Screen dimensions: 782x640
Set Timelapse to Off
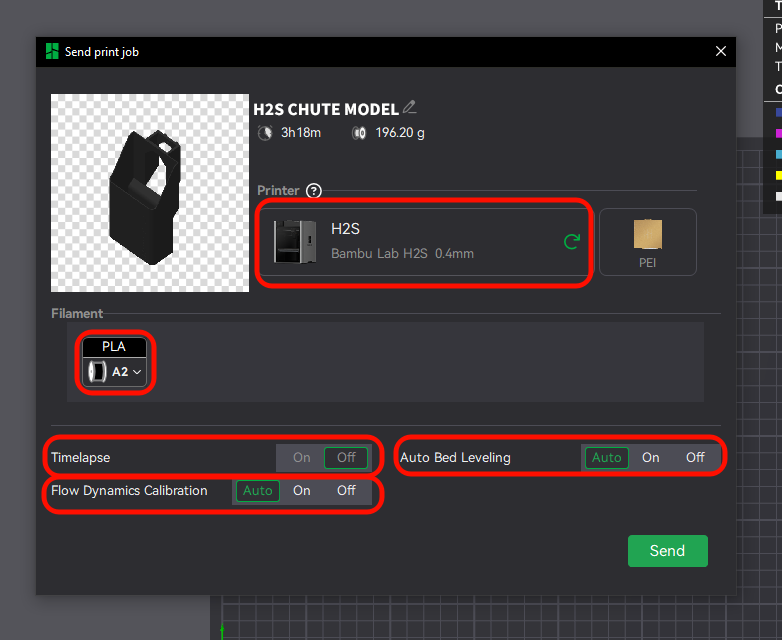[346, 457]
